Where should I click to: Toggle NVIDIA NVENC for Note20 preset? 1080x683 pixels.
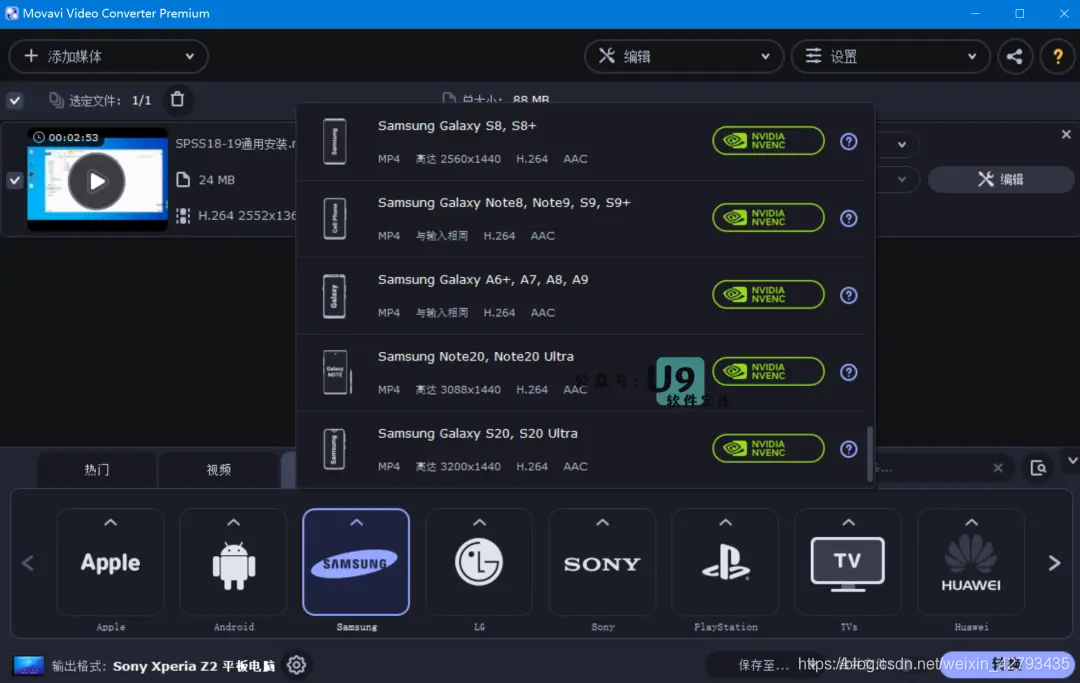768,372
